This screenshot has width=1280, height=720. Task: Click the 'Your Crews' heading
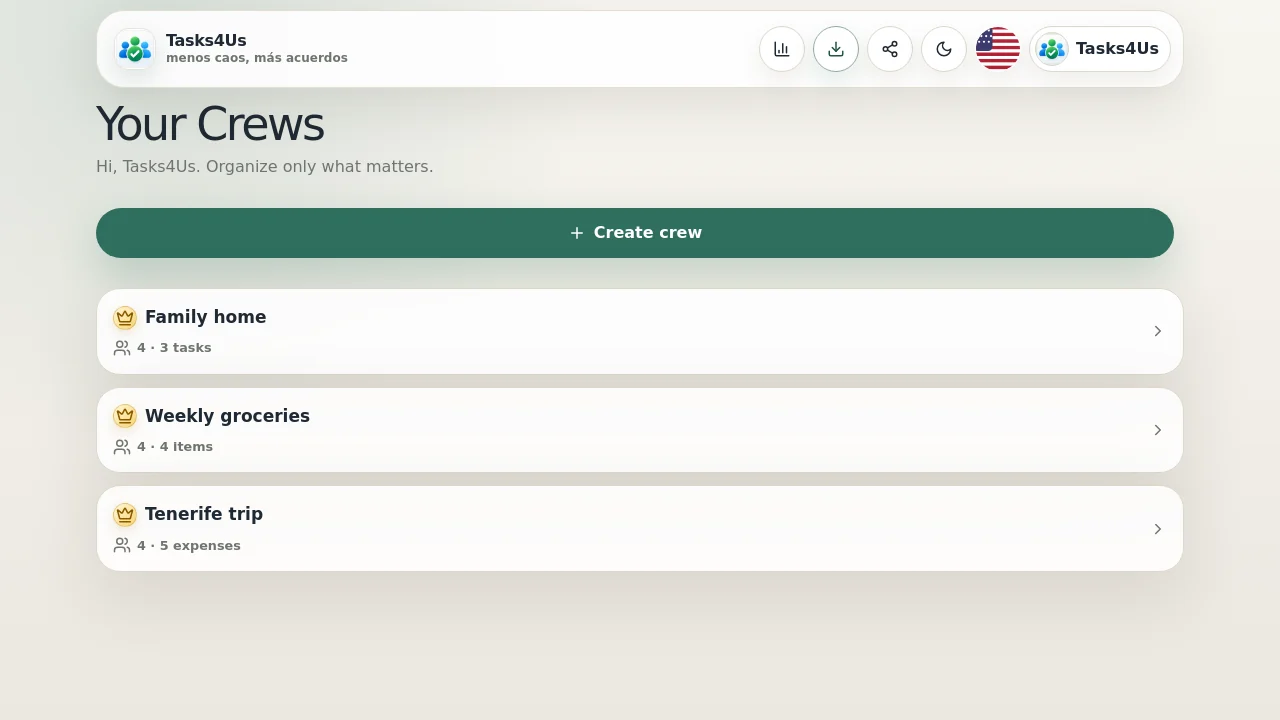coord(210,125)
